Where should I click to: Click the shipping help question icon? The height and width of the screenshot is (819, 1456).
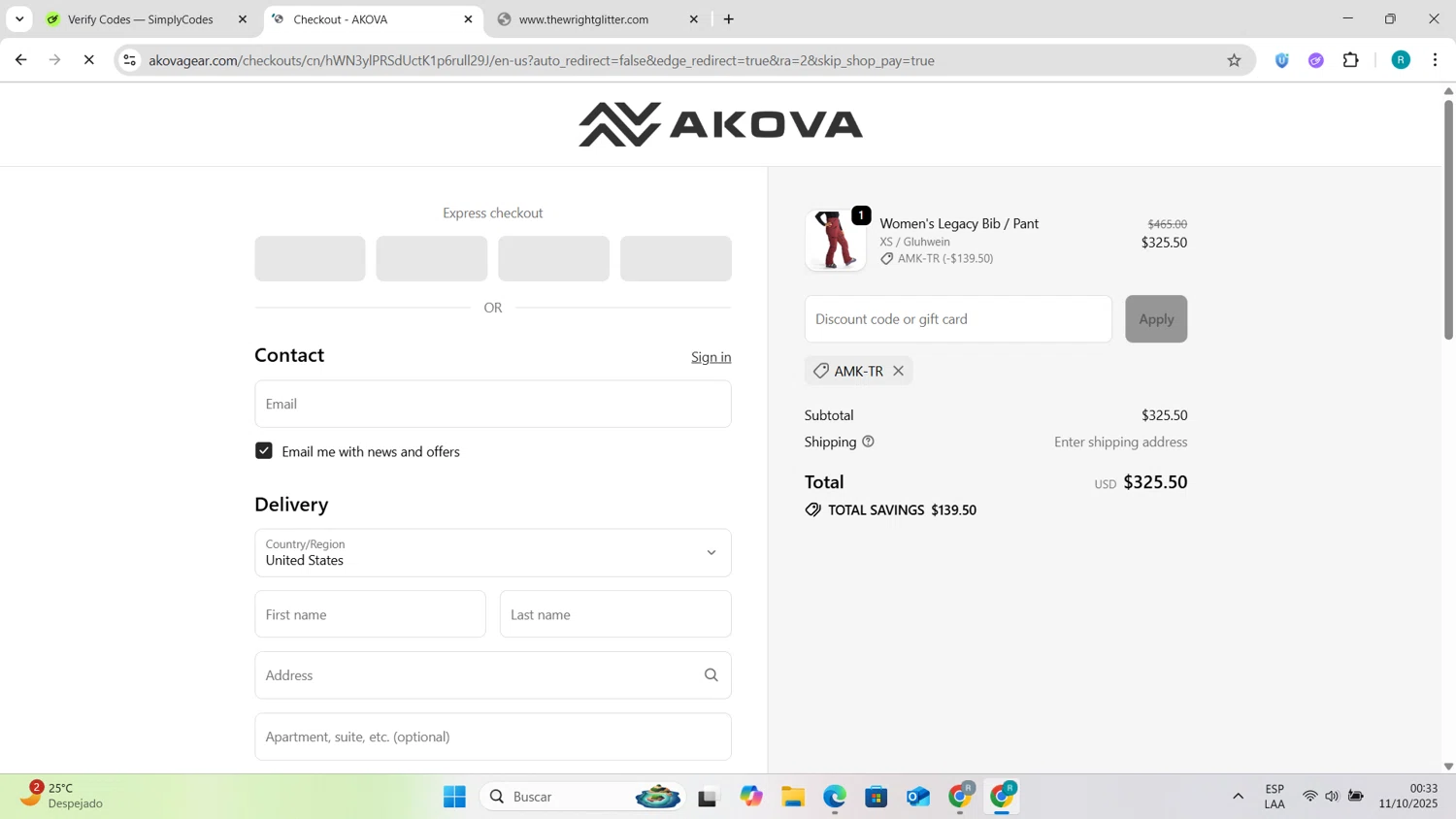(868, 442)
